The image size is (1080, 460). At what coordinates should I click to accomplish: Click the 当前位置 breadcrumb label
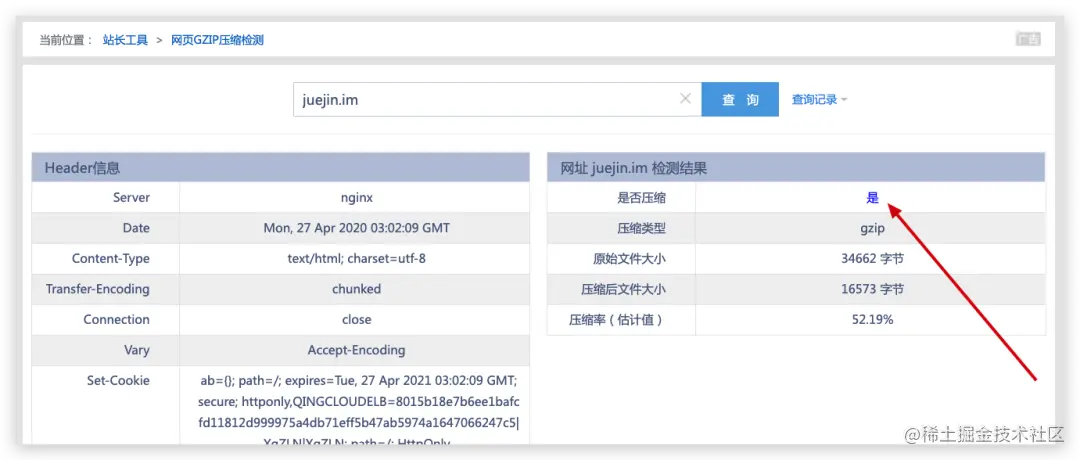point(65,40)
